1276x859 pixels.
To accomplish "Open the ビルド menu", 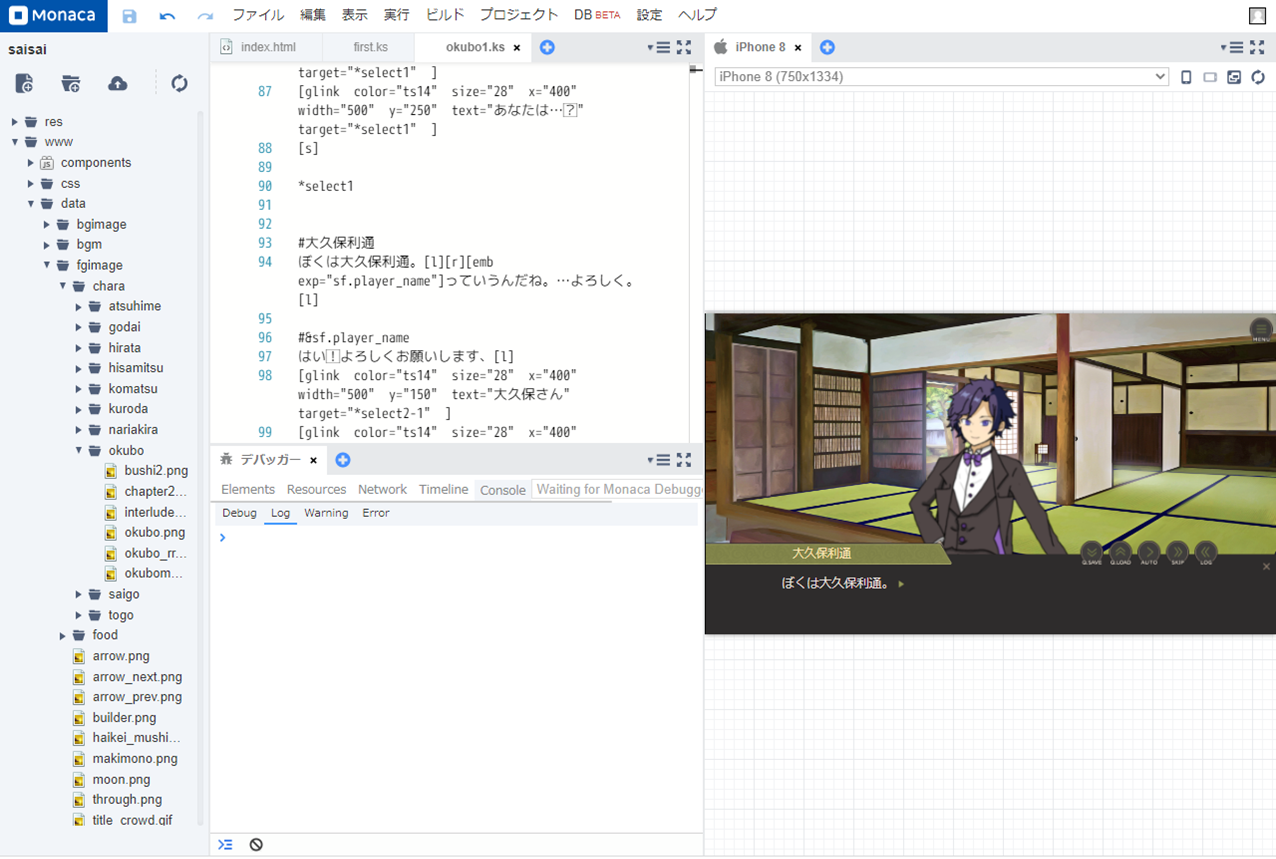I will [445, 15].
